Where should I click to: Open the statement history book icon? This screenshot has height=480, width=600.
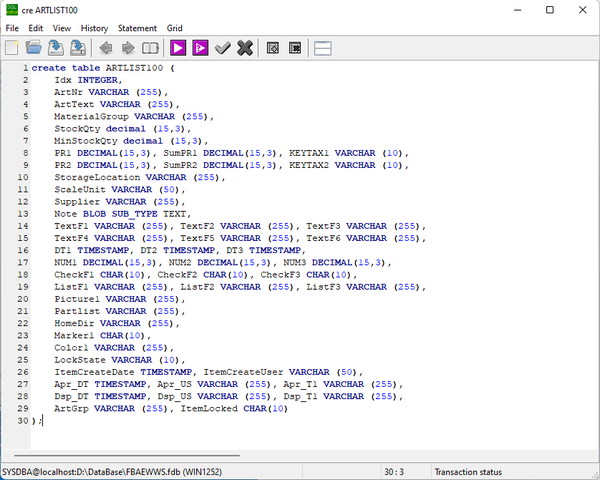(x=150, y=48)
